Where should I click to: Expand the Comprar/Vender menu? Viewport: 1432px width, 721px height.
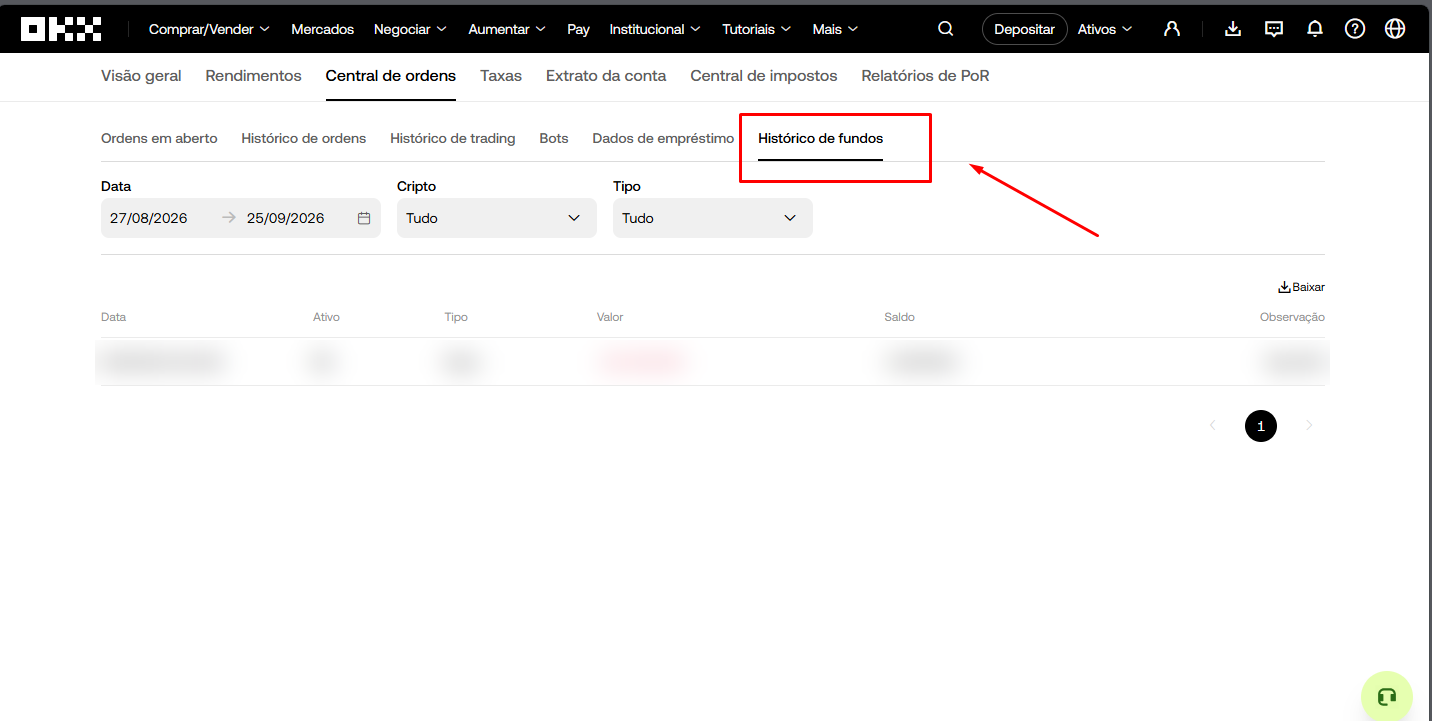[209, 29]
